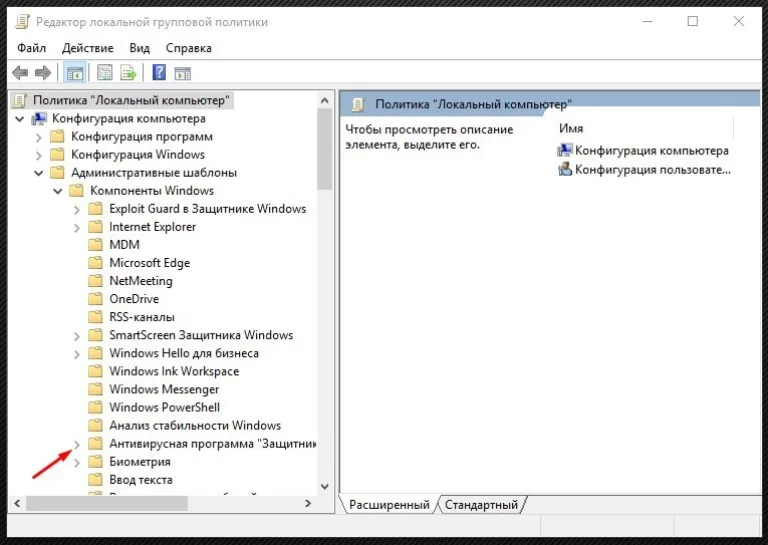
Task: Click the folder icon of Административные шаблоны
Action: (57, 172)
